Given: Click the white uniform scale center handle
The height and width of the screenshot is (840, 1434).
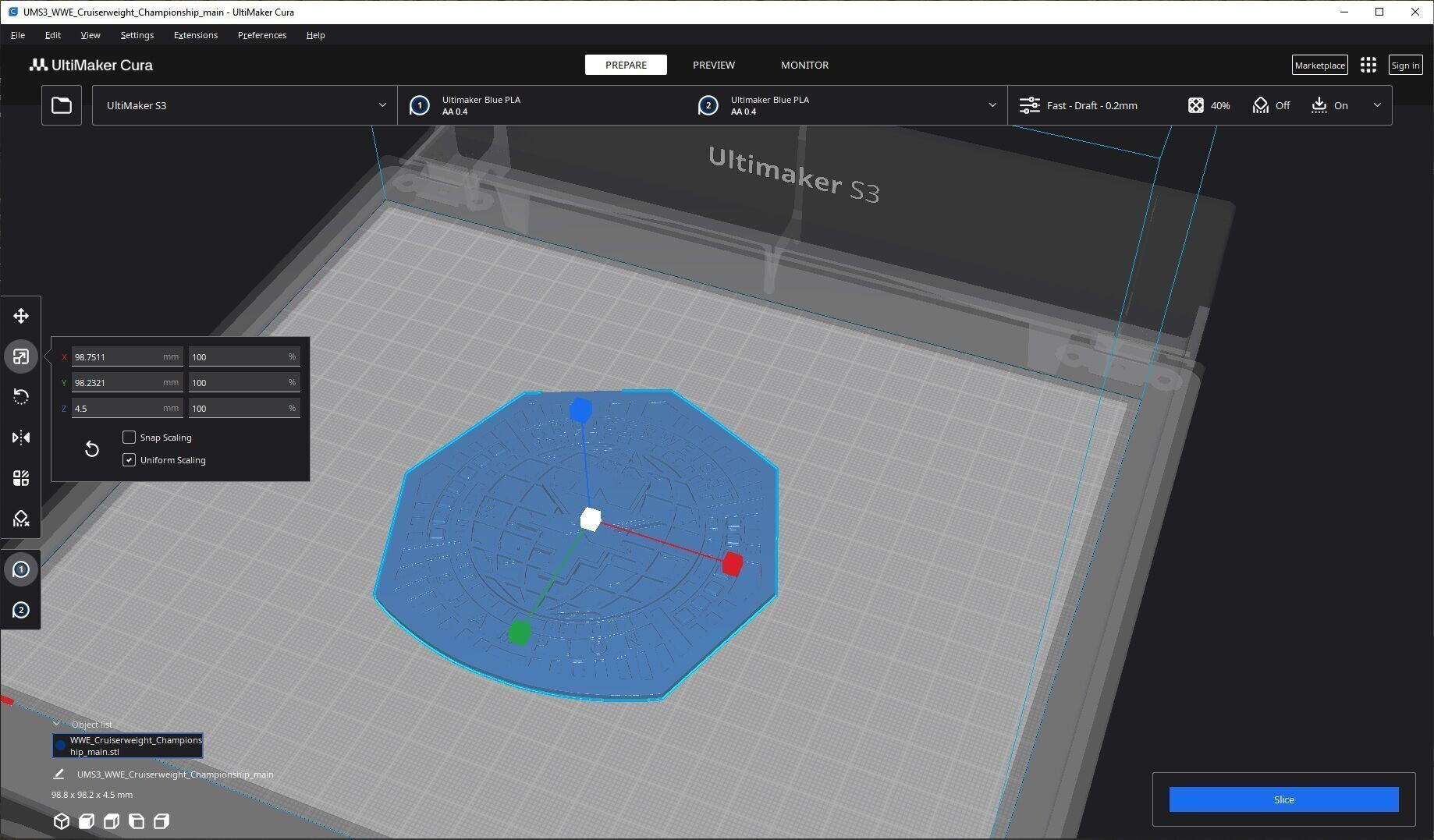Looking at the screenshot, I should tap(591, 519).
